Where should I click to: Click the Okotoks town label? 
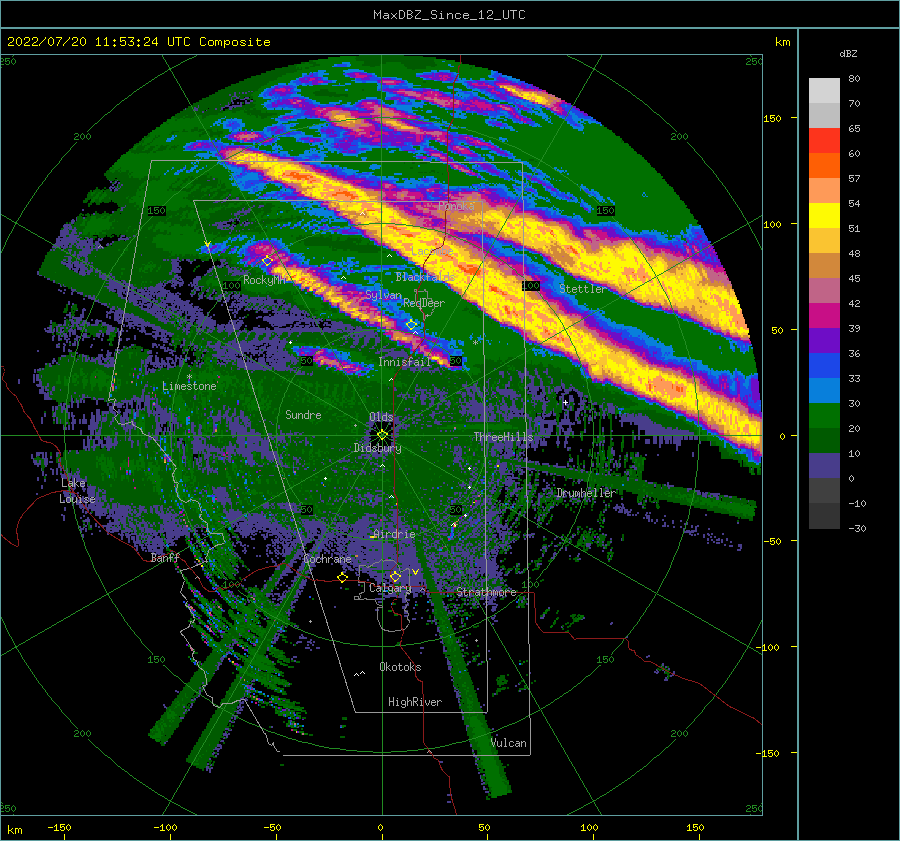(x=400, y=667)
